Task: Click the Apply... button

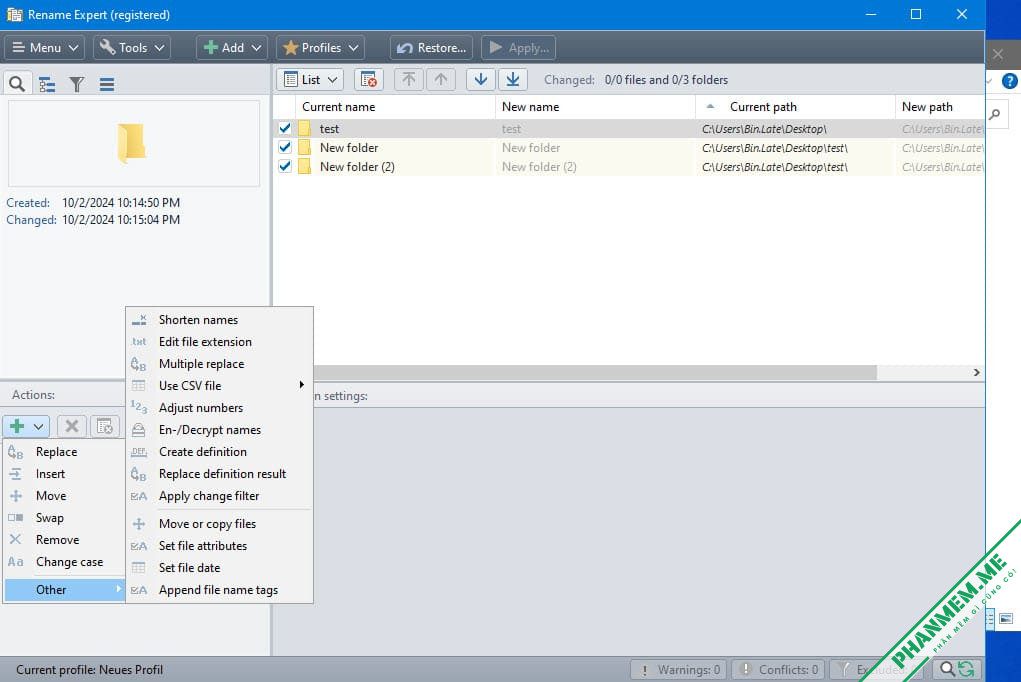Action: 518,48
